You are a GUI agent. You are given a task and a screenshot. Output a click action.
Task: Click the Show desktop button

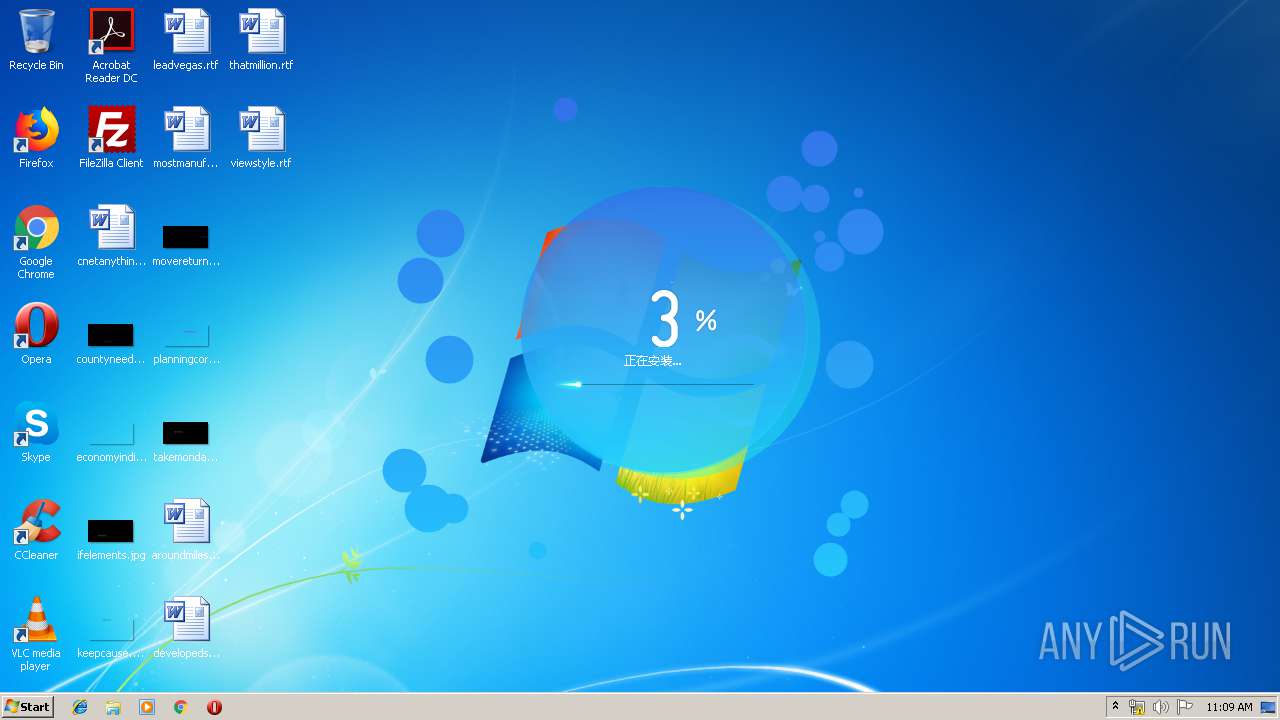tap(1269, 707)
